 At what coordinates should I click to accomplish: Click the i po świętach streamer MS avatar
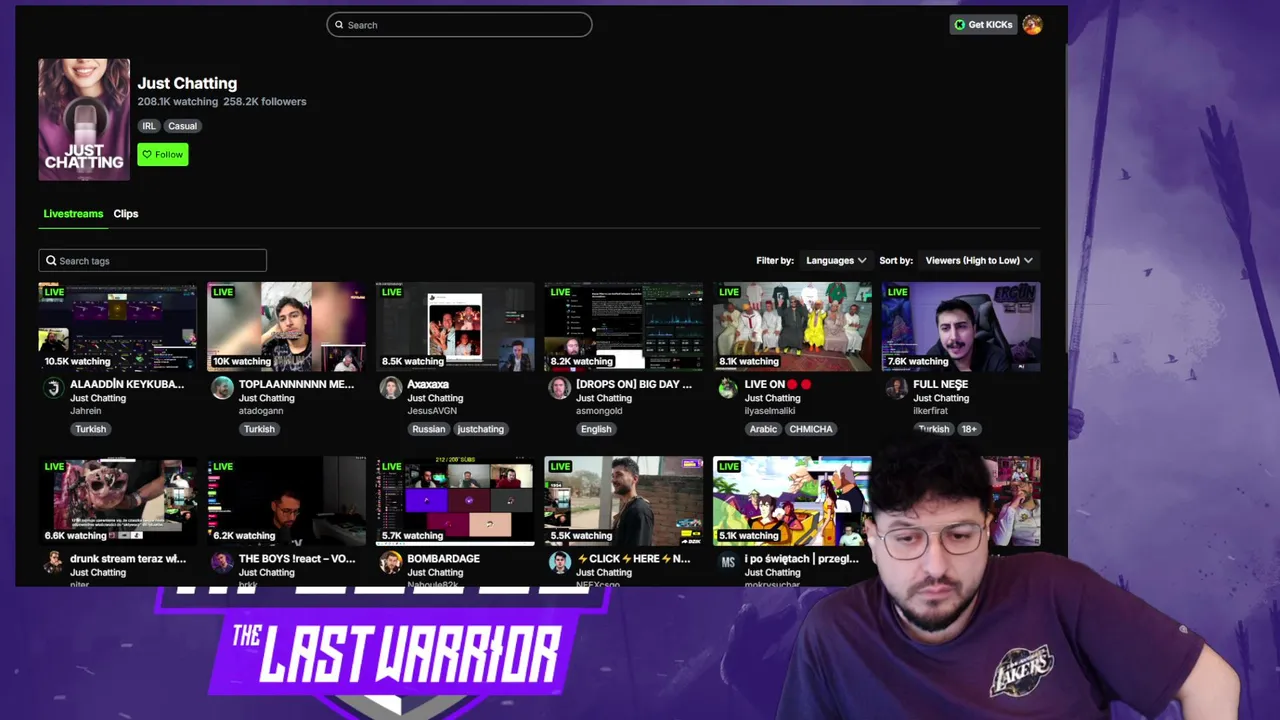[x=728, y=563]
